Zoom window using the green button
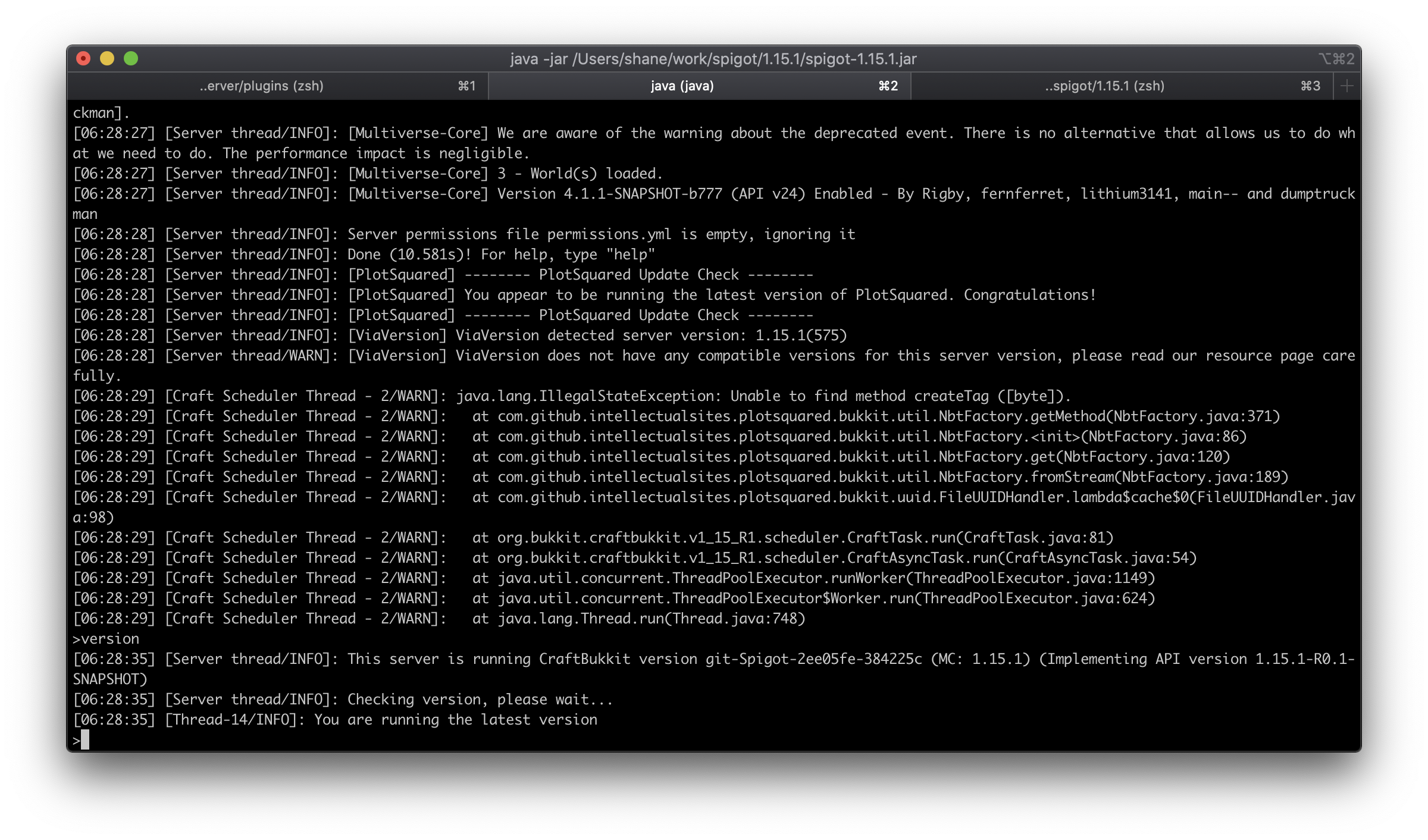The image size is (1428, 840). point(131,58)
